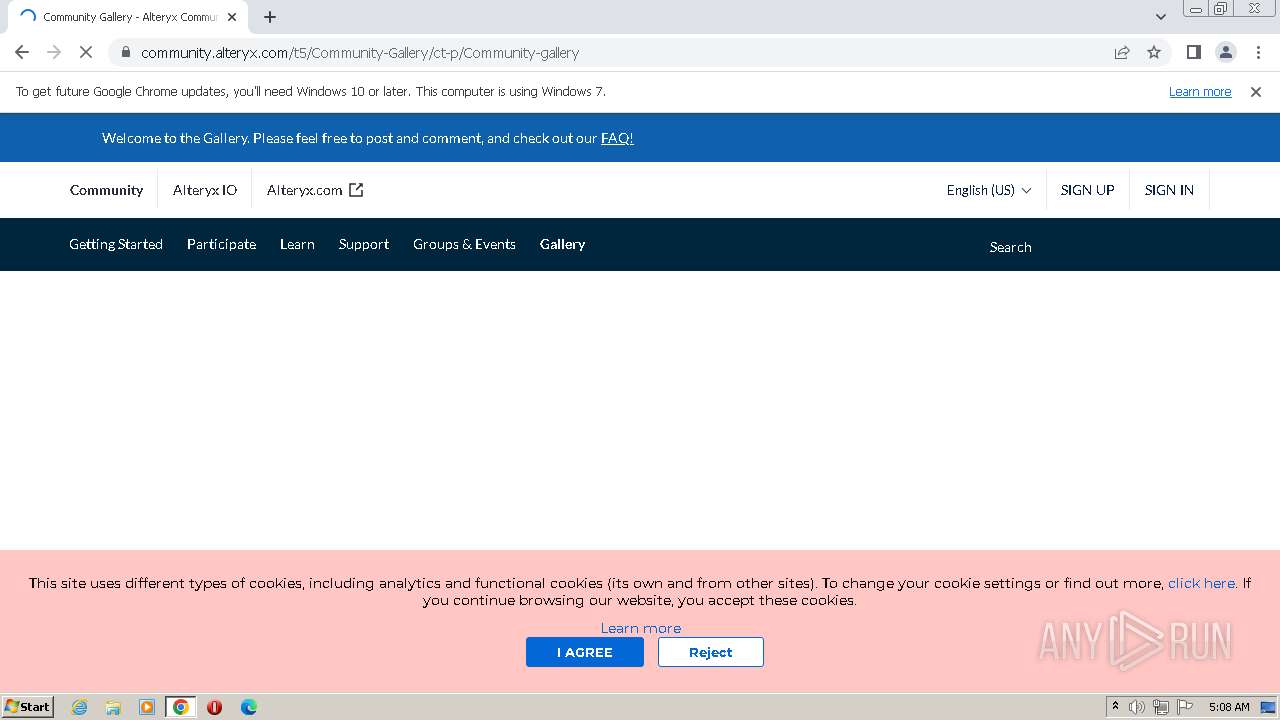Screen dimensions: 1280x720
Task: Open network status tray icon
Action: (1161, 707)
